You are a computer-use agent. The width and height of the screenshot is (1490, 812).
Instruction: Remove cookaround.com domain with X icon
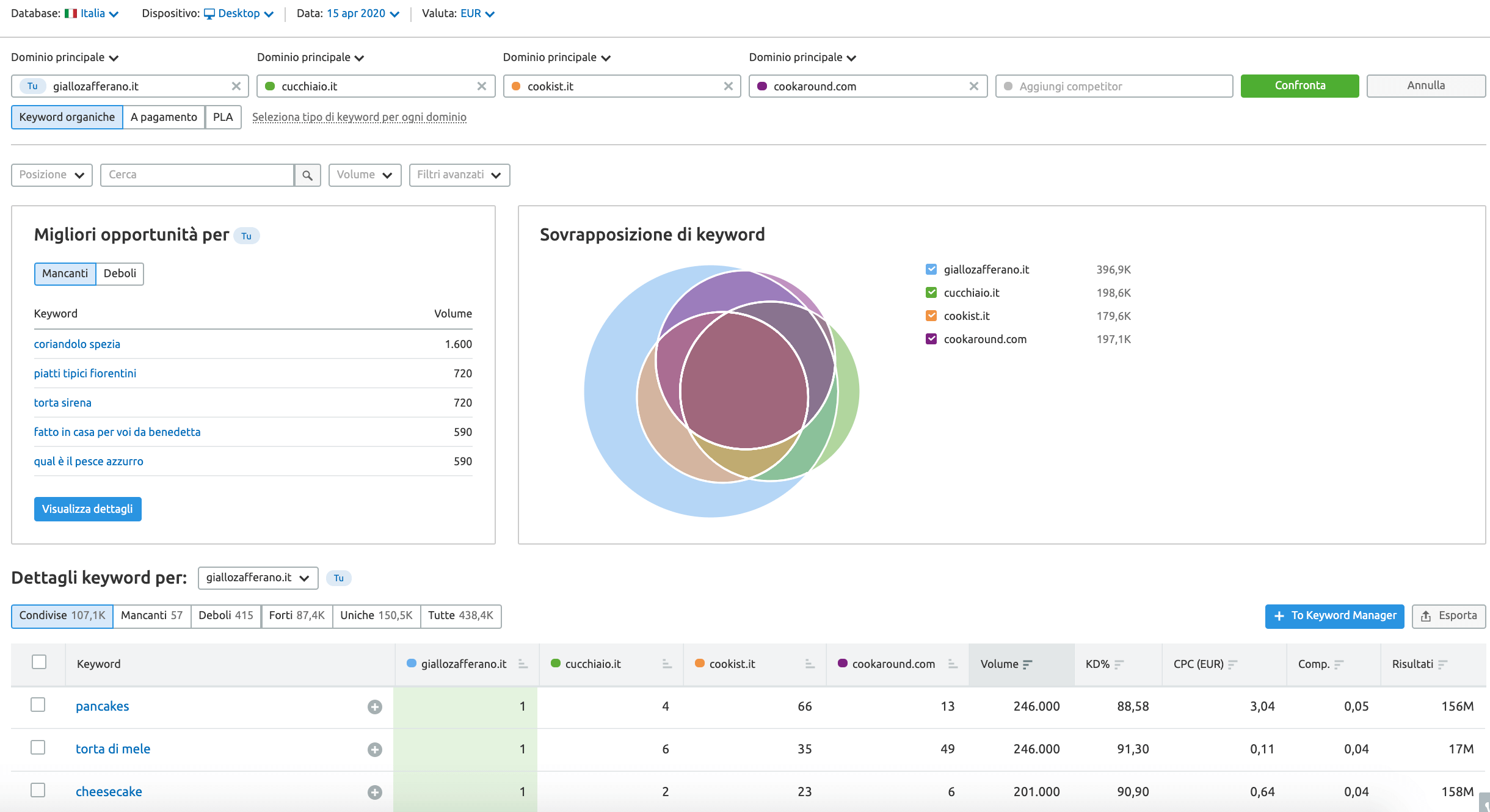[974, 86]
